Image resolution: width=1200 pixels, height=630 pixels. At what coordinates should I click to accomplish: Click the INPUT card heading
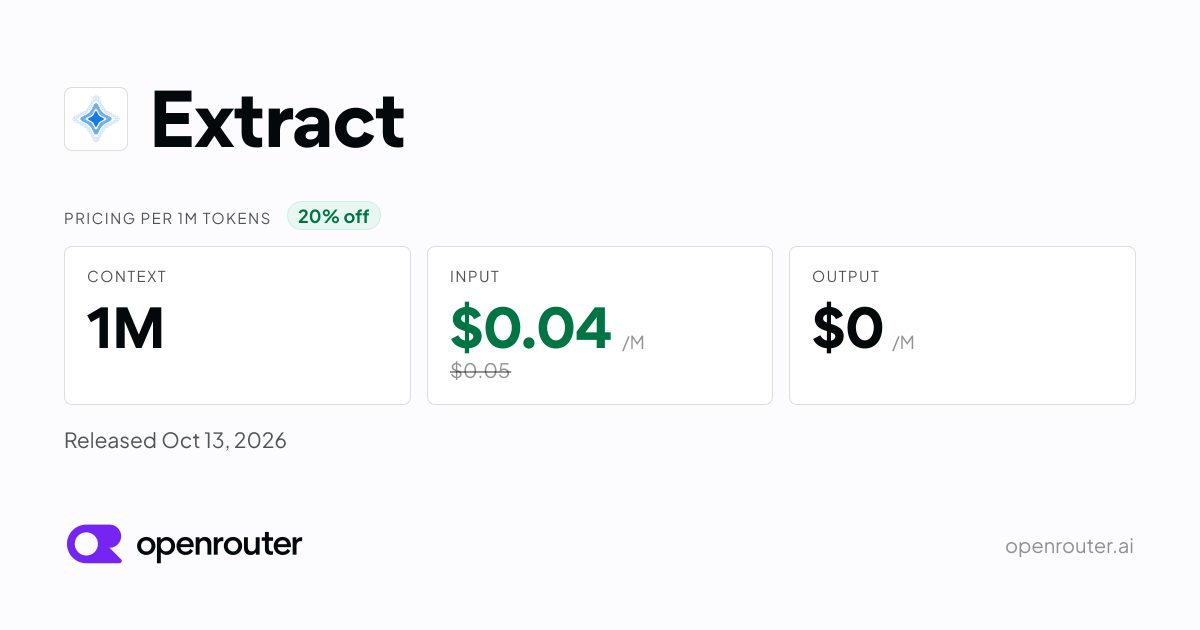[475, 277]
